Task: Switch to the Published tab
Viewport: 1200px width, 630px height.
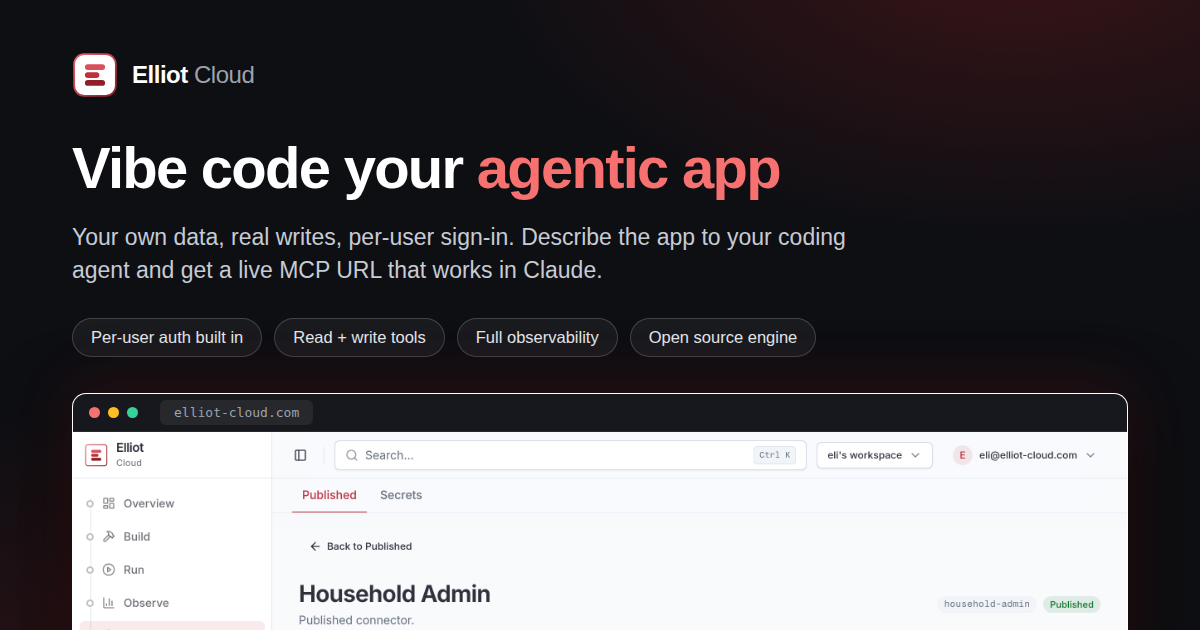Action: (x=329, y=495)
